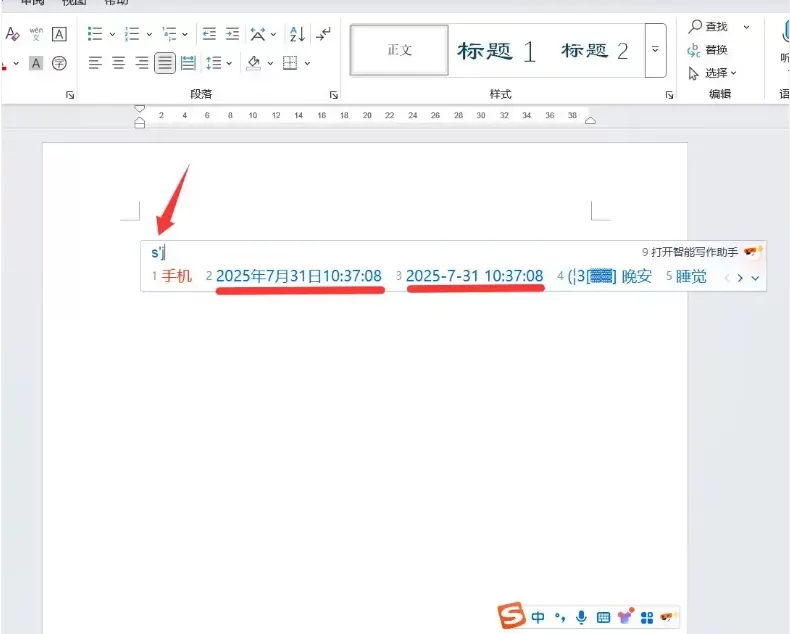
Task: Align the paragraph to the left
Action: point(95,64)
